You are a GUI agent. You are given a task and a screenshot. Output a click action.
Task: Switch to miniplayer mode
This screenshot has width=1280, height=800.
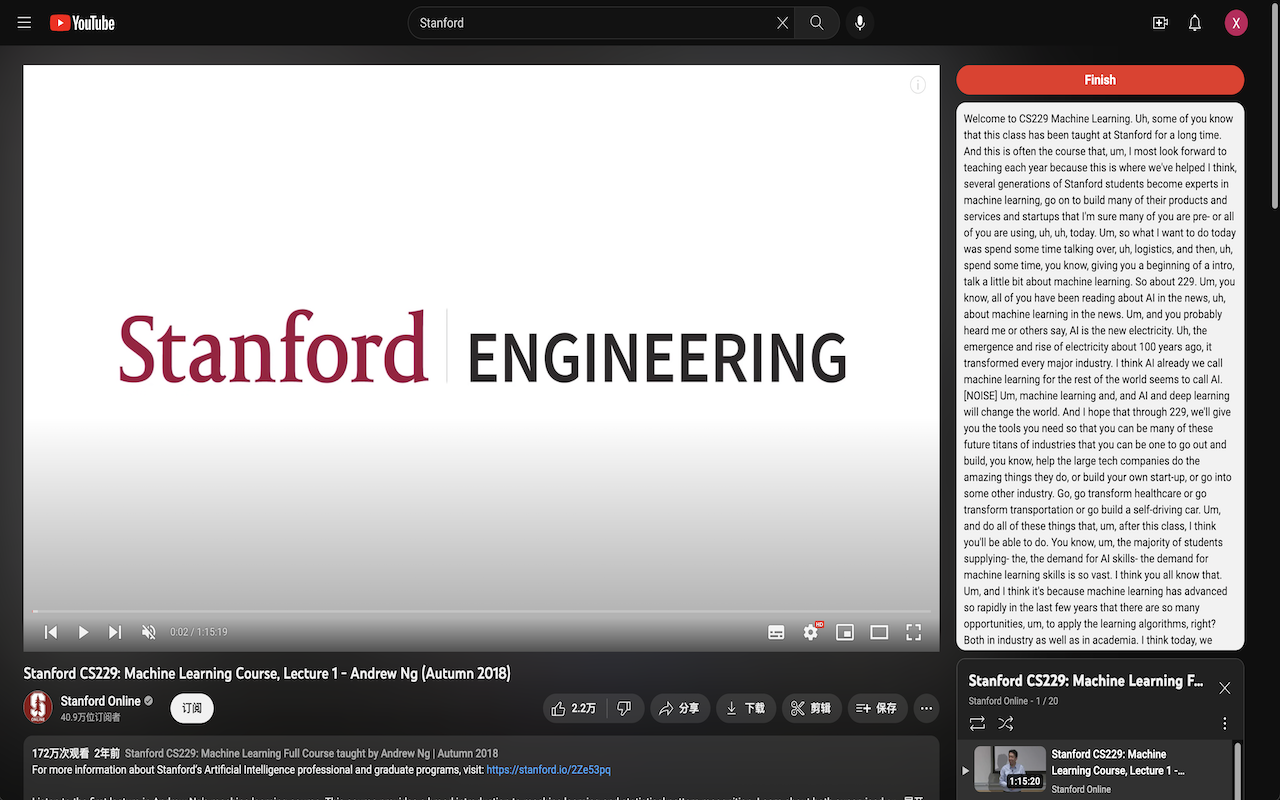pos(845,632)
